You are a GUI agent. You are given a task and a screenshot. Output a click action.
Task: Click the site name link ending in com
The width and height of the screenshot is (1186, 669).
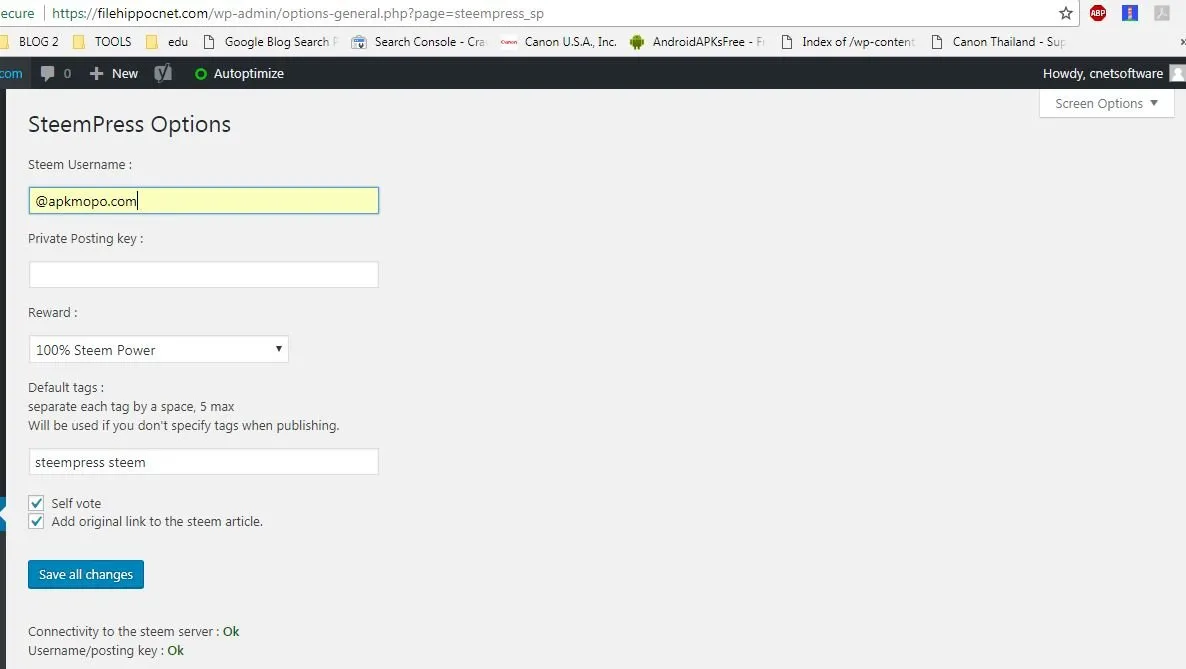[x=11, y=73]
